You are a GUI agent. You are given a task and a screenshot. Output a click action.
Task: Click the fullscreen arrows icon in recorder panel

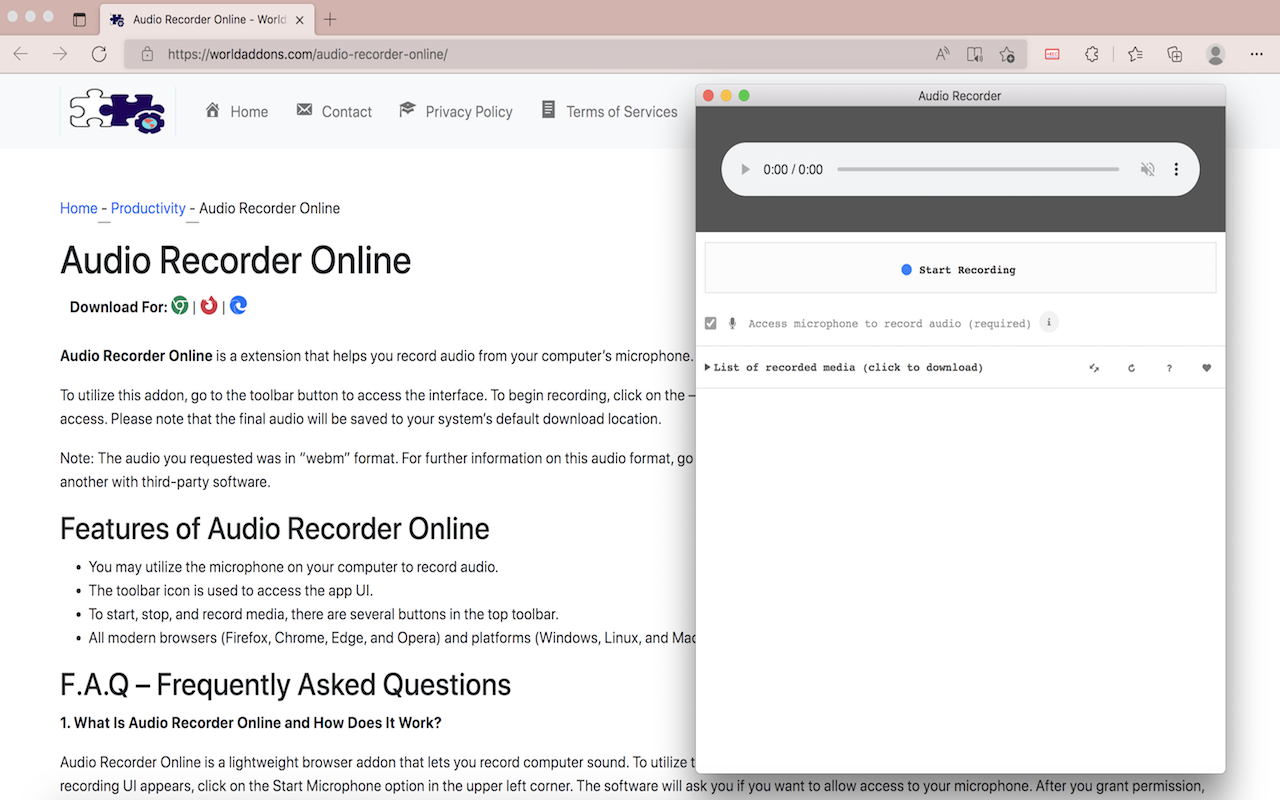[1094, 367]
